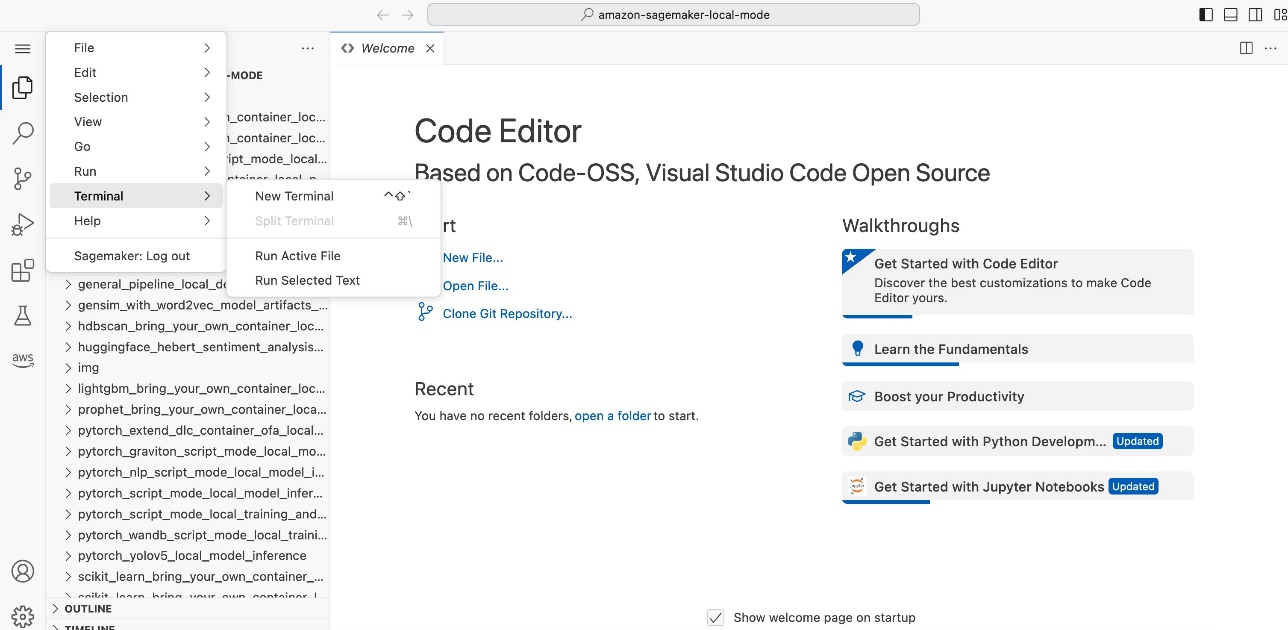1288x630 pixels.
Task: Open the Extensions view icon
Action: (22, 271)
